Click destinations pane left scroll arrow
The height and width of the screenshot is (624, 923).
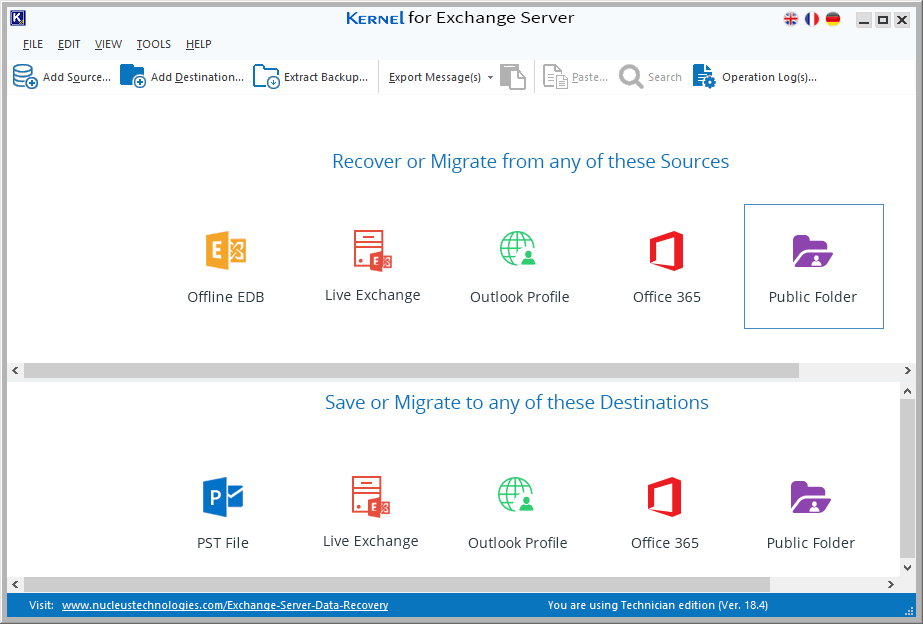click(x=15, y=585)
